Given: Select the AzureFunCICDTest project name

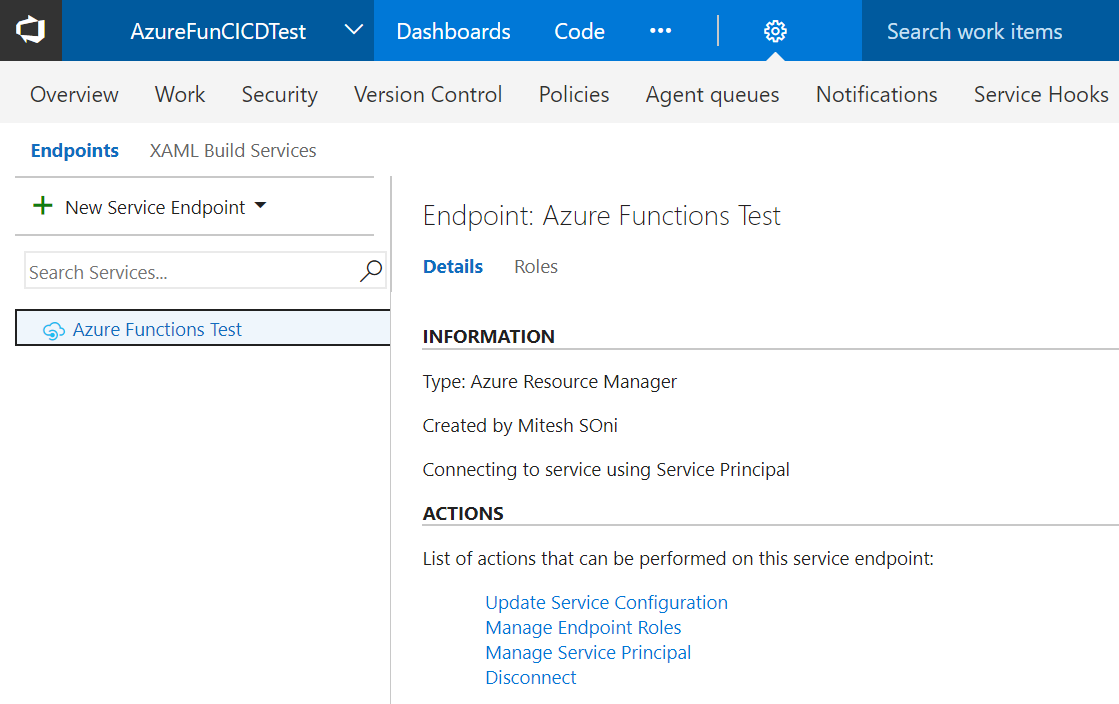Looking at the screenshot, I should (218, 31).
